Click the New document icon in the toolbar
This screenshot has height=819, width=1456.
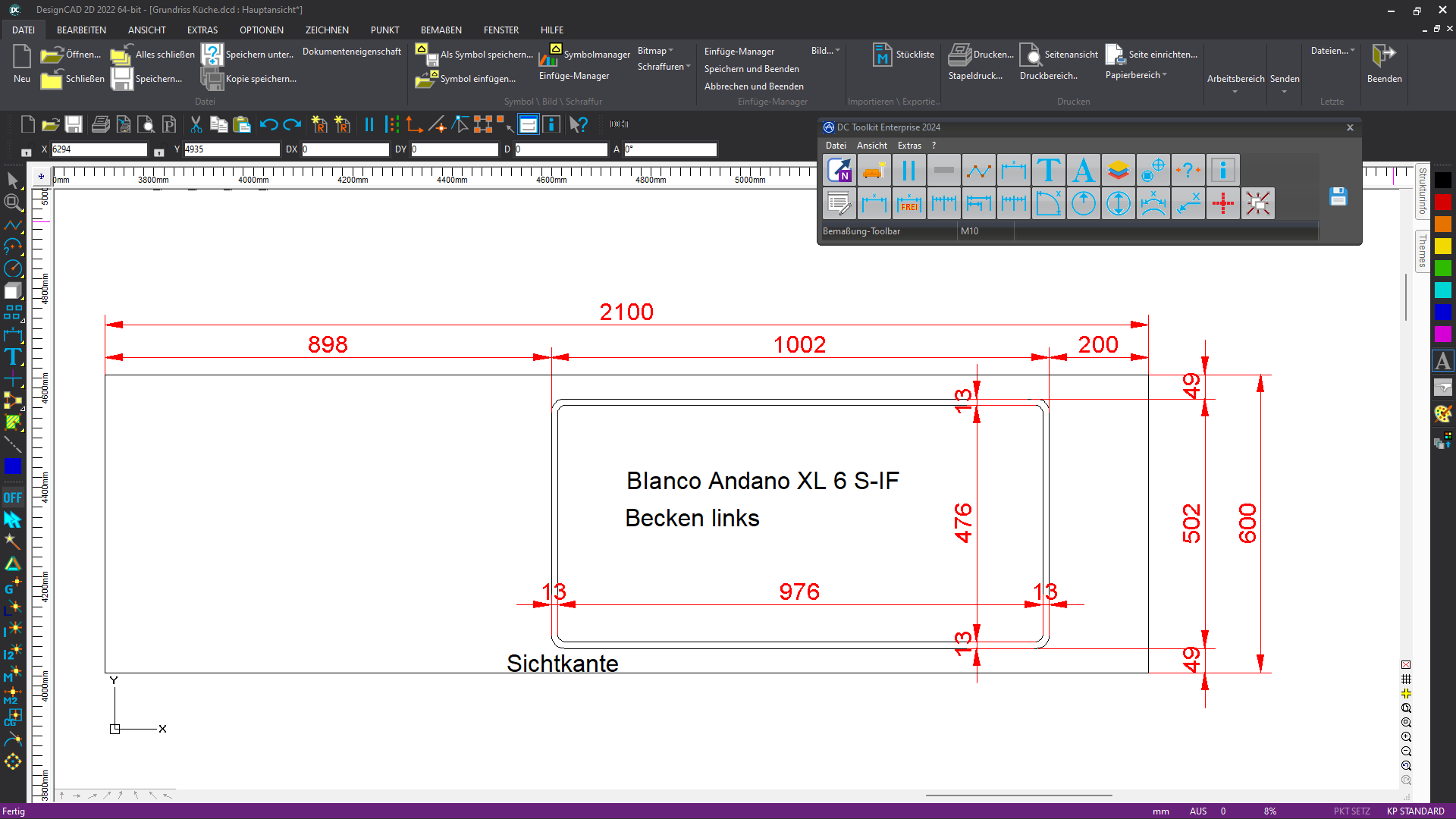point(27,124)
